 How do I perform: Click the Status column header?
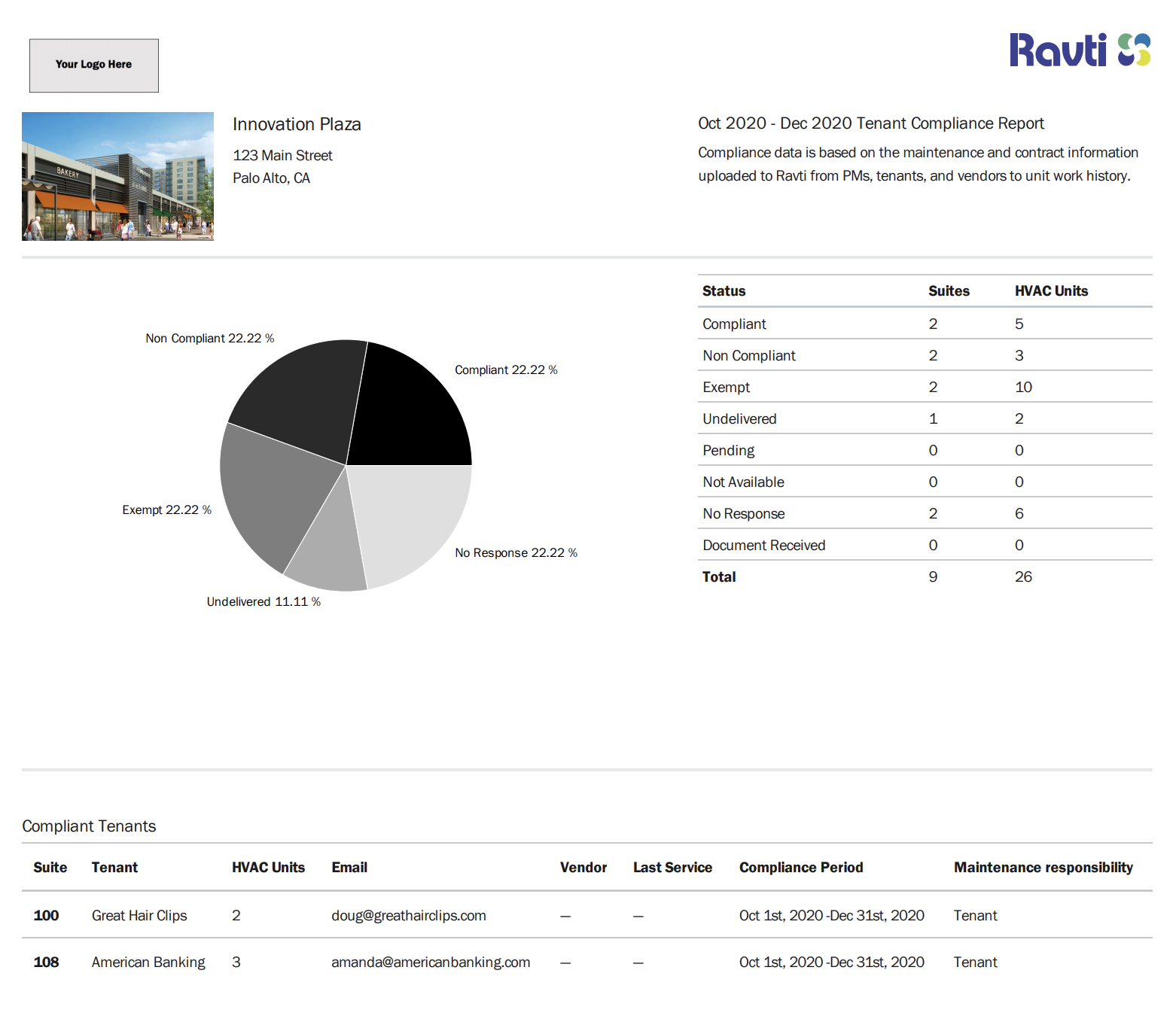click(x=724, y=290)
